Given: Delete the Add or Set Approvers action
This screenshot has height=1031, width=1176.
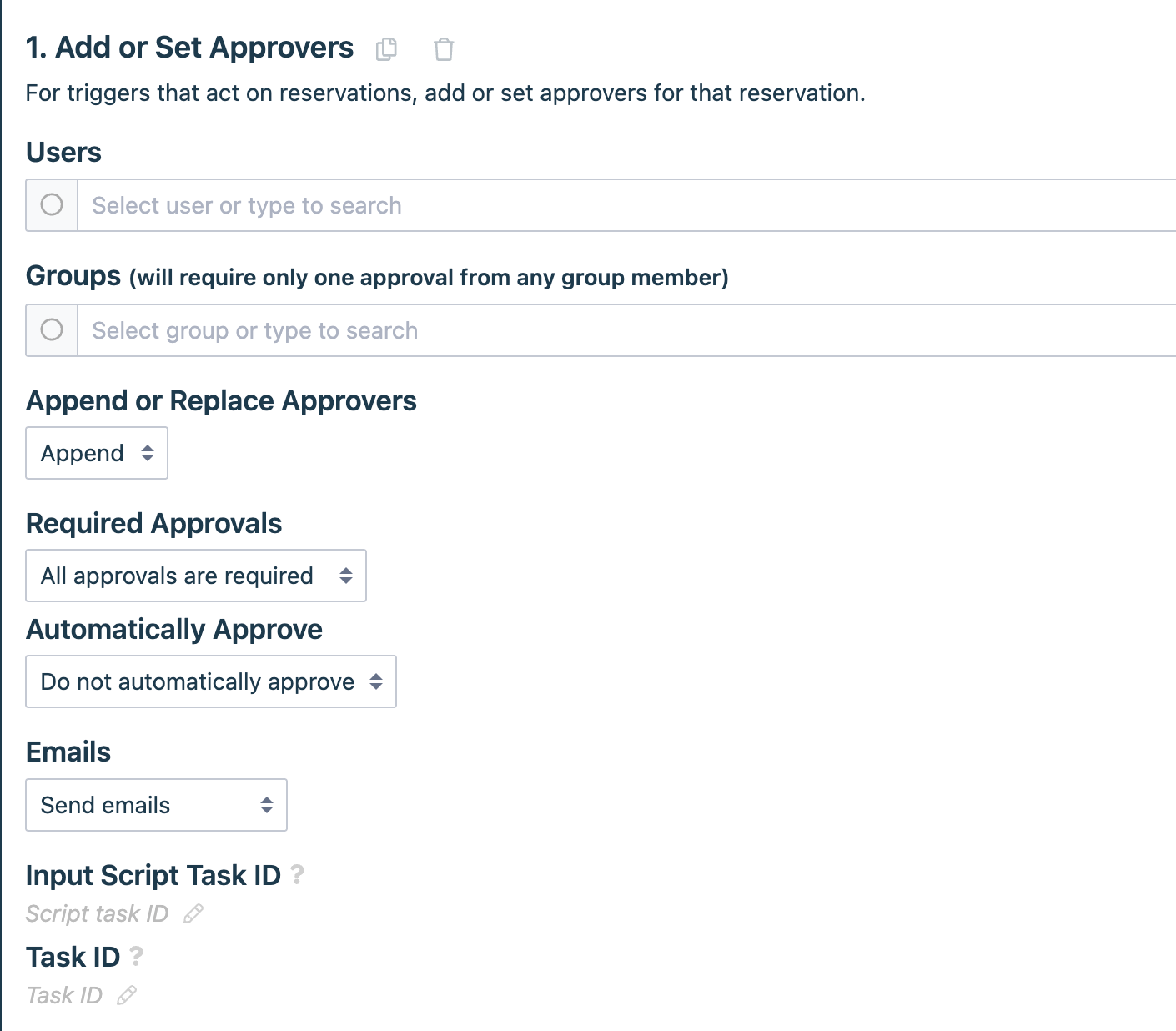Looking at the screenshot, I should pos(444,49).
